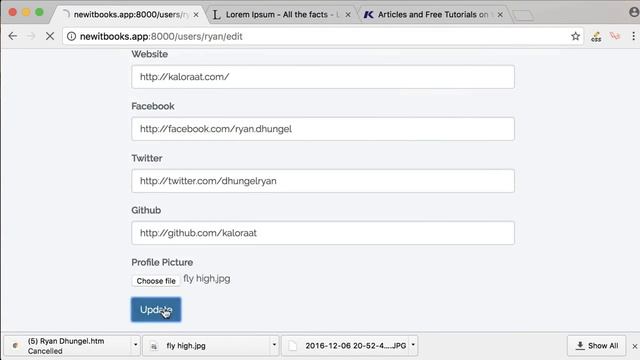
Task: View site information icon in address bar
Action: click(71, 36)
